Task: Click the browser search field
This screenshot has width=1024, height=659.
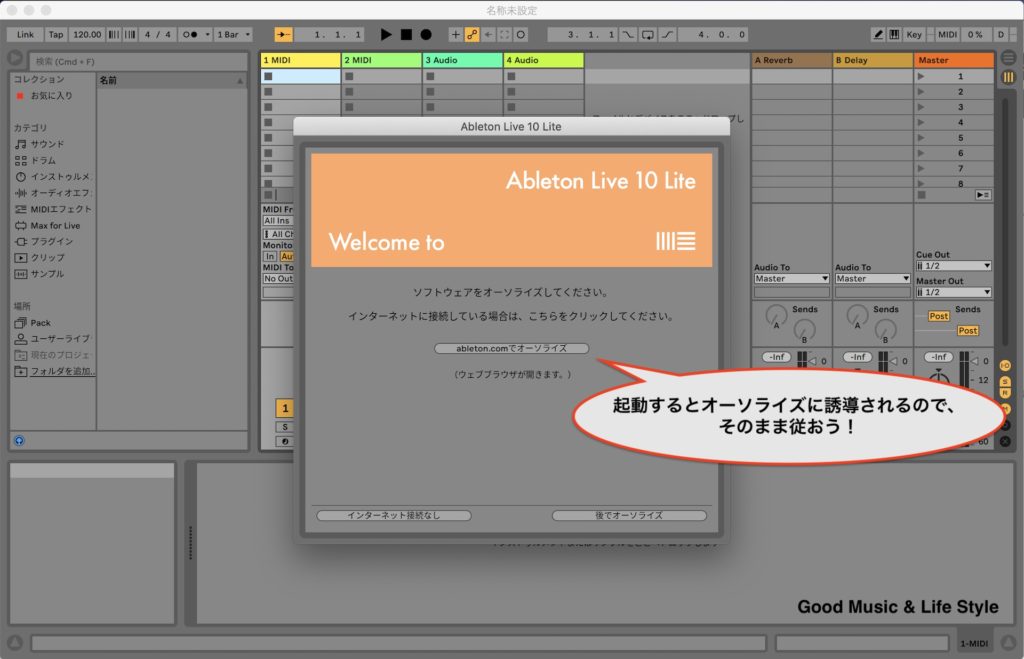Action: [139, 61]
